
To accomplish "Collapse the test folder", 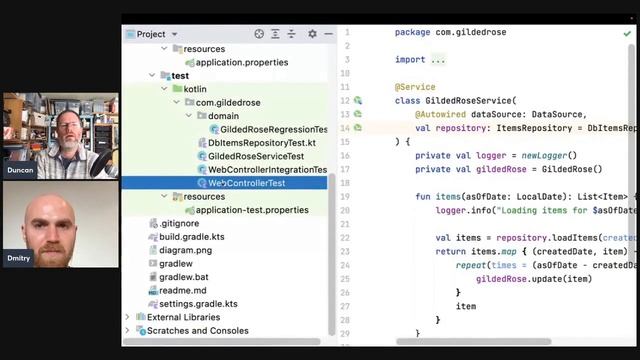I will click(152, 76).
